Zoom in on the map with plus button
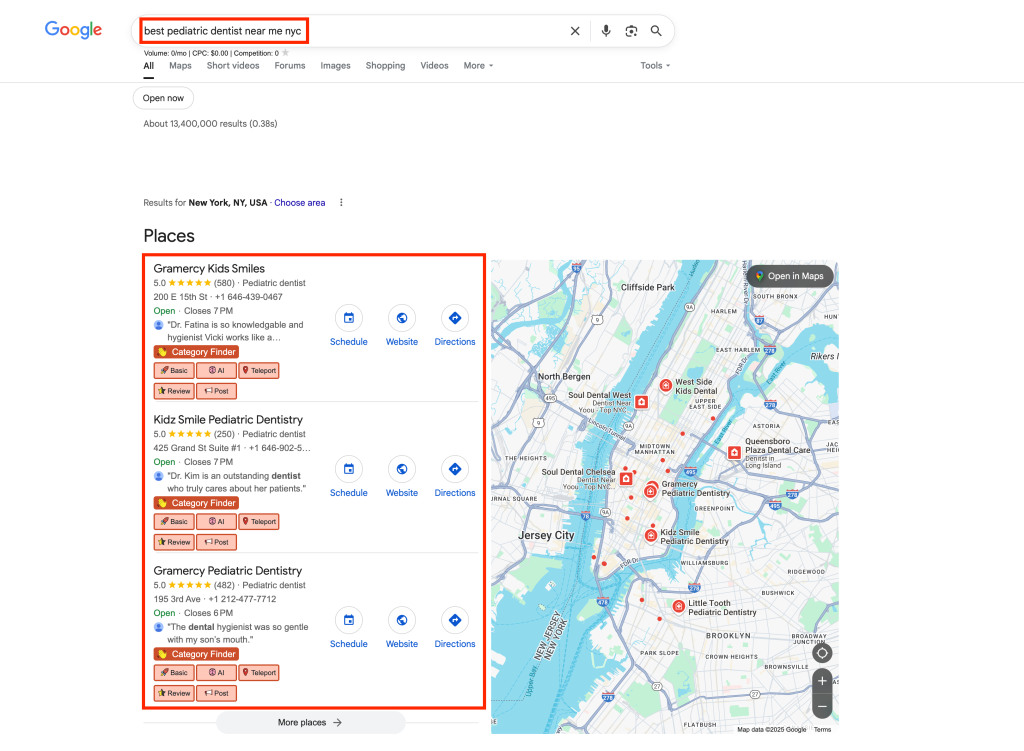 (822, 680)
